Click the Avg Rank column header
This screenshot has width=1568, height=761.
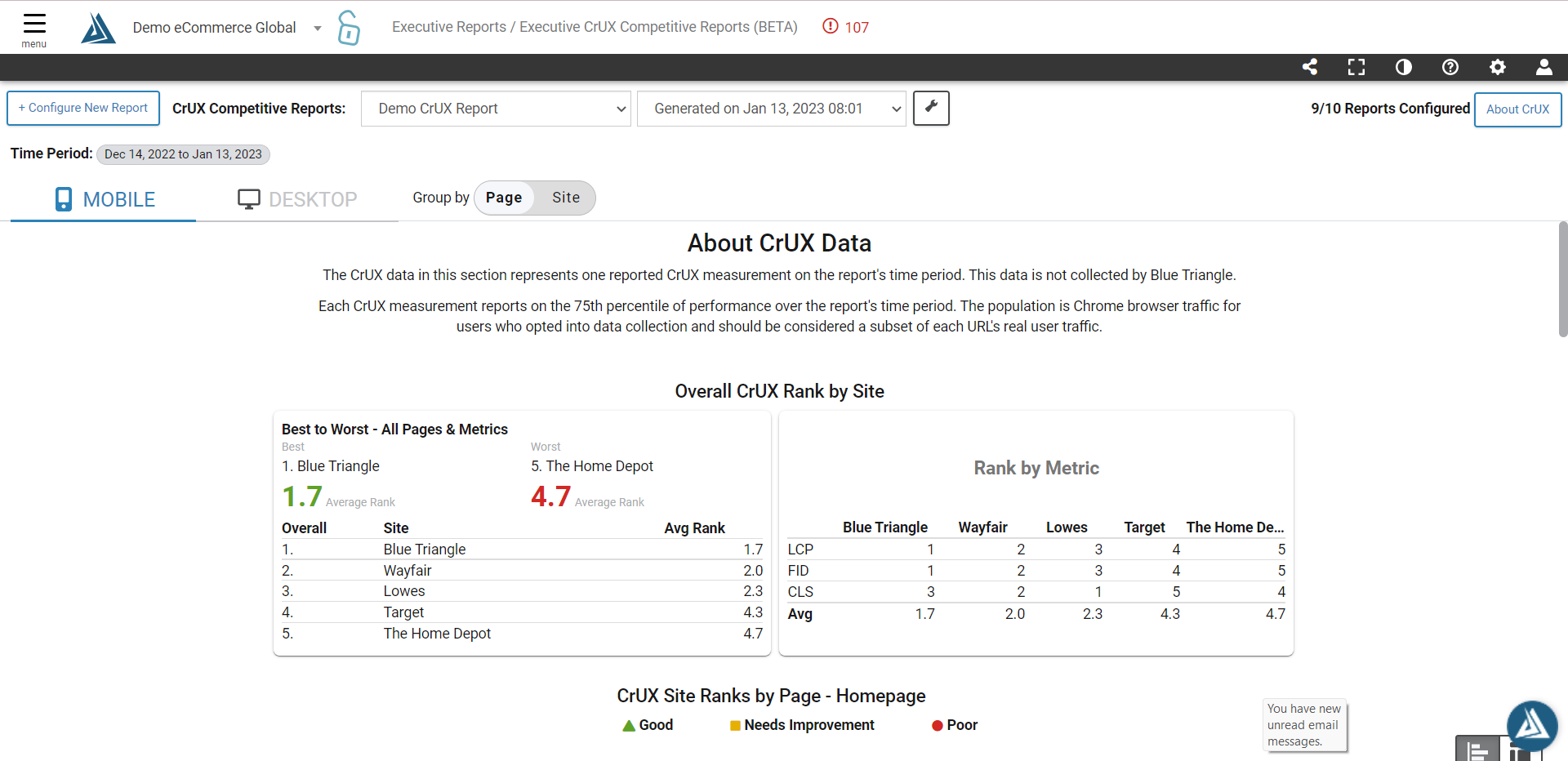[694, 528]
